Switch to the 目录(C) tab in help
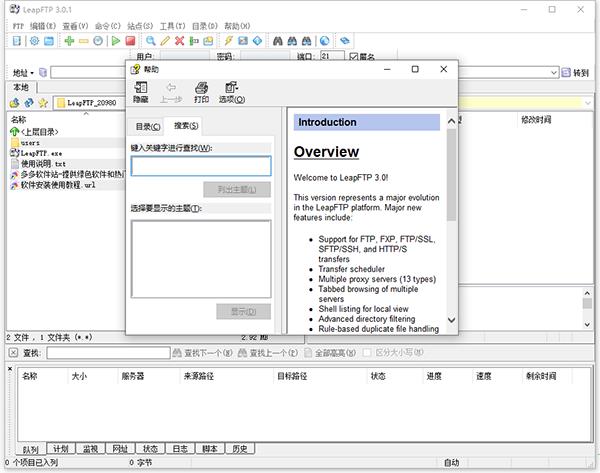600x473 pixels. pos(147,126)
